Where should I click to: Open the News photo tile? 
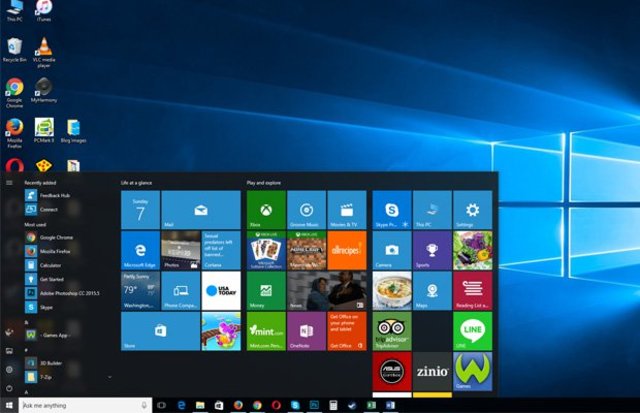pyautogui.click(x=327, y=291)
